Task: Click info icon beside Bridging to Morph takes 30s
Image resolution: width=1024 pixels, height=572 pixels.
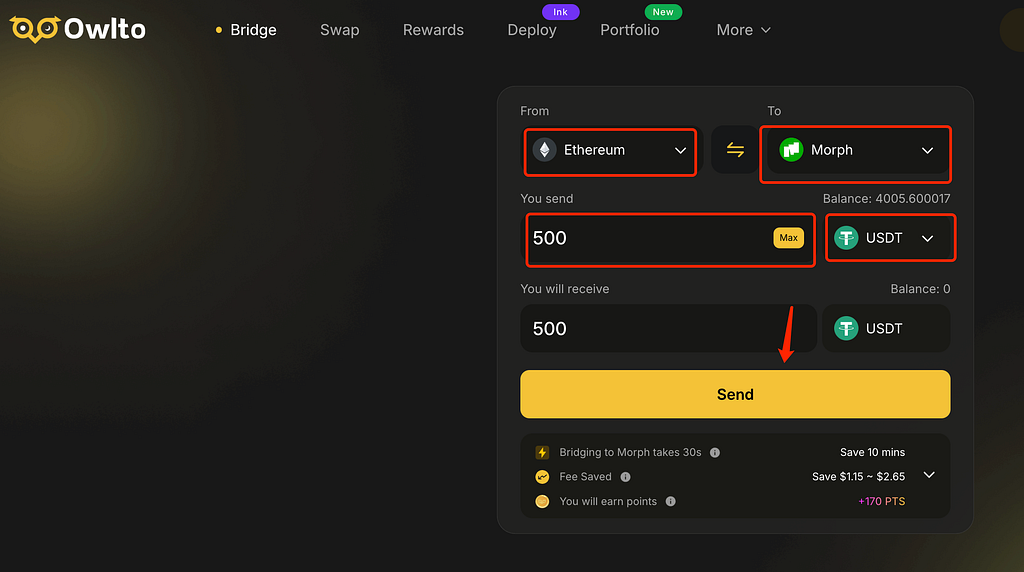Action: 715,453
